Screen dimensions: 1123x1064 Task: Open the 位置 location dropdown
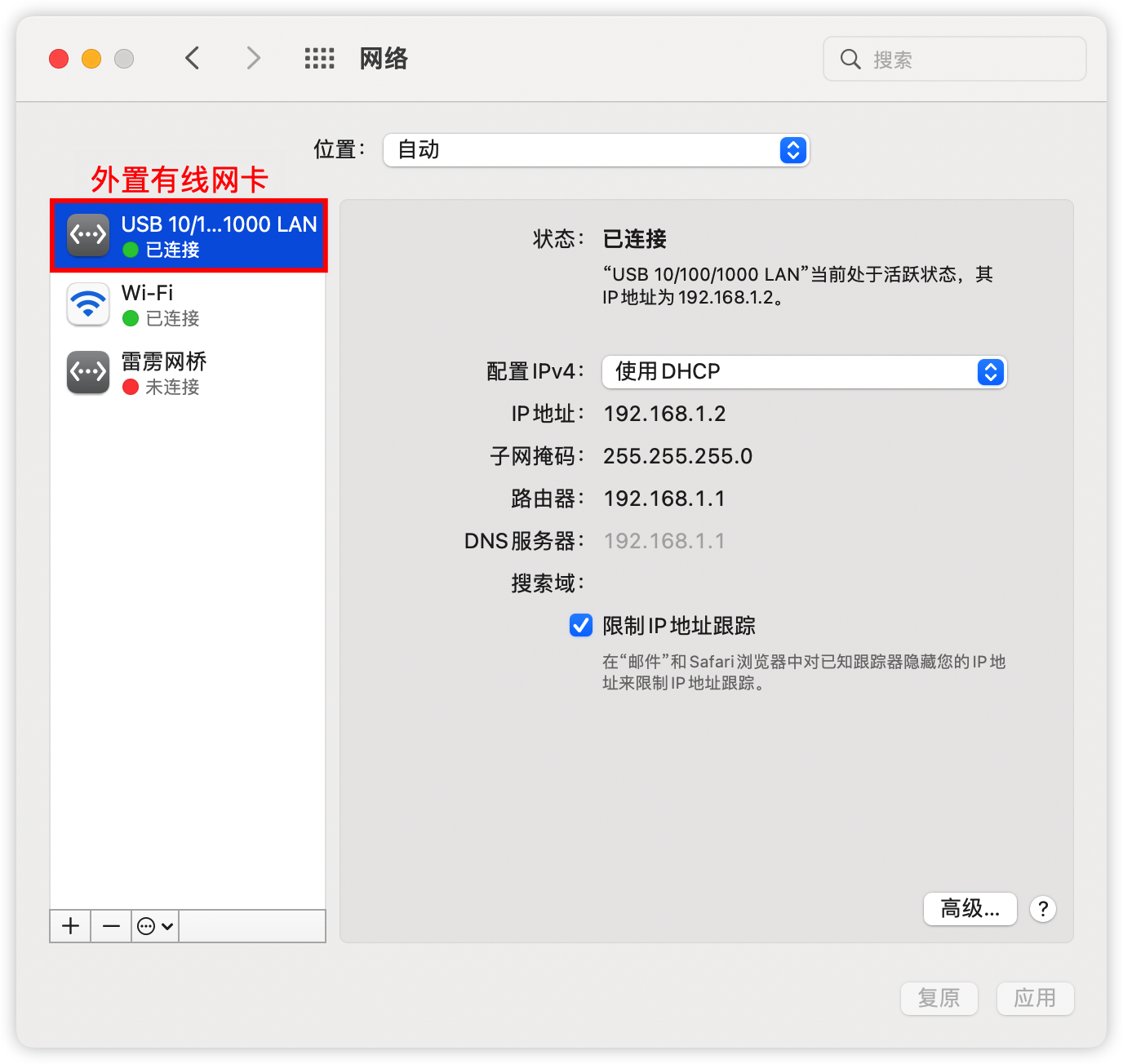[596, 150]
